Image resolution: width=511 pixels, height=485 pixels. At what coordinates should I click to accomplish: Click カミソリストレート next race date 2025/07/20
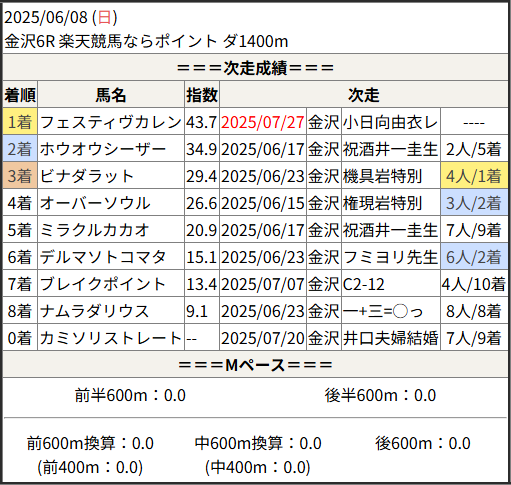click(263, 338)
